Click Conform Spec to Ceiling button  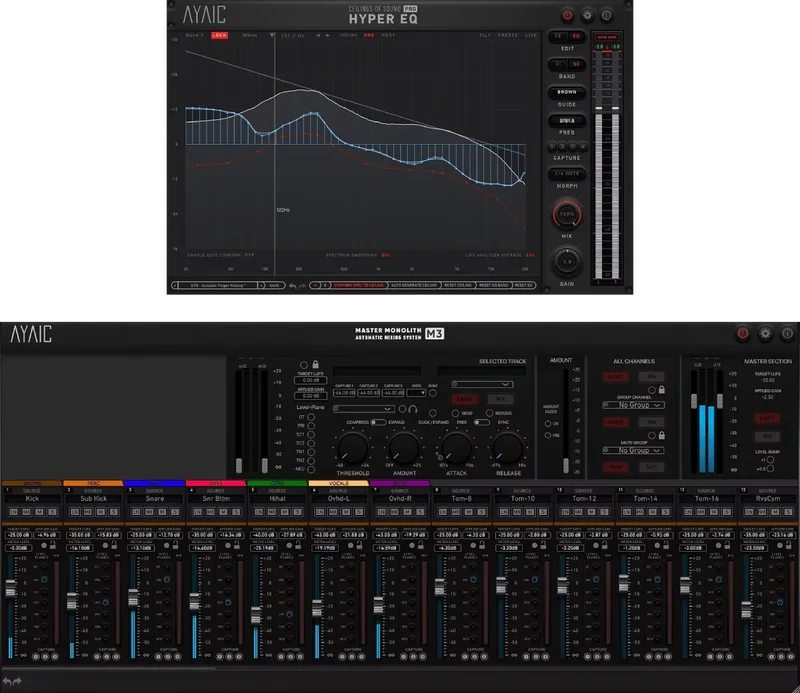(x=359, y=285)
